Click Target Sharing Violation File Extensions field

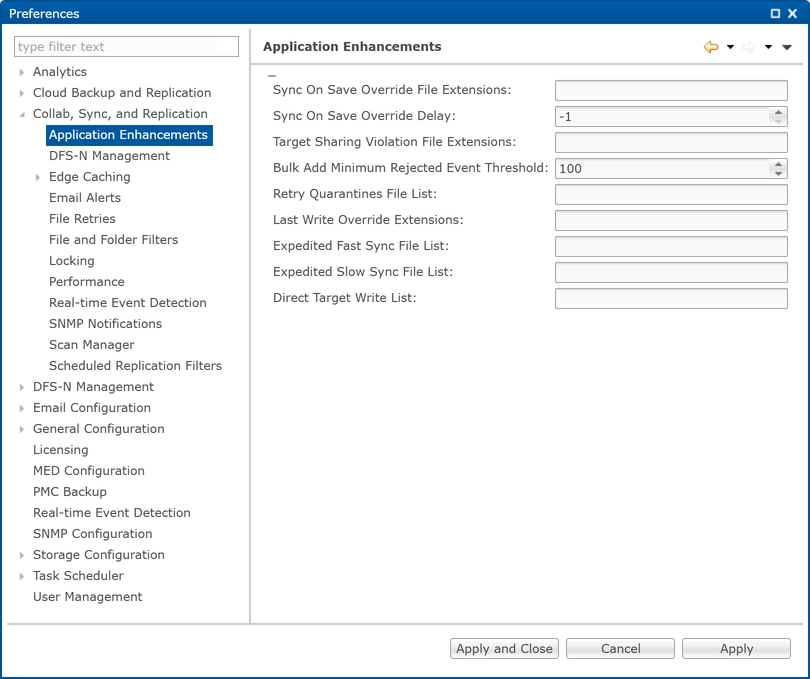(x=671, y=143)
